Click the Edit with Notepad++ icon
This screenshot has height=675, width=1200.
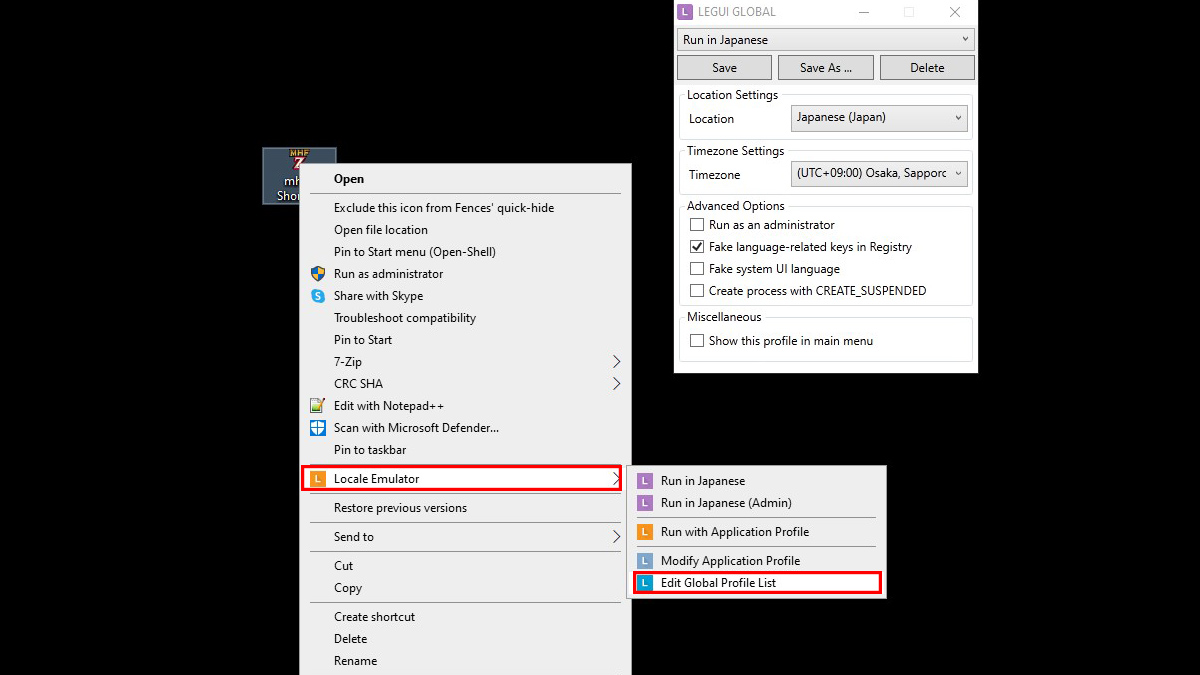tap(318, 405)
